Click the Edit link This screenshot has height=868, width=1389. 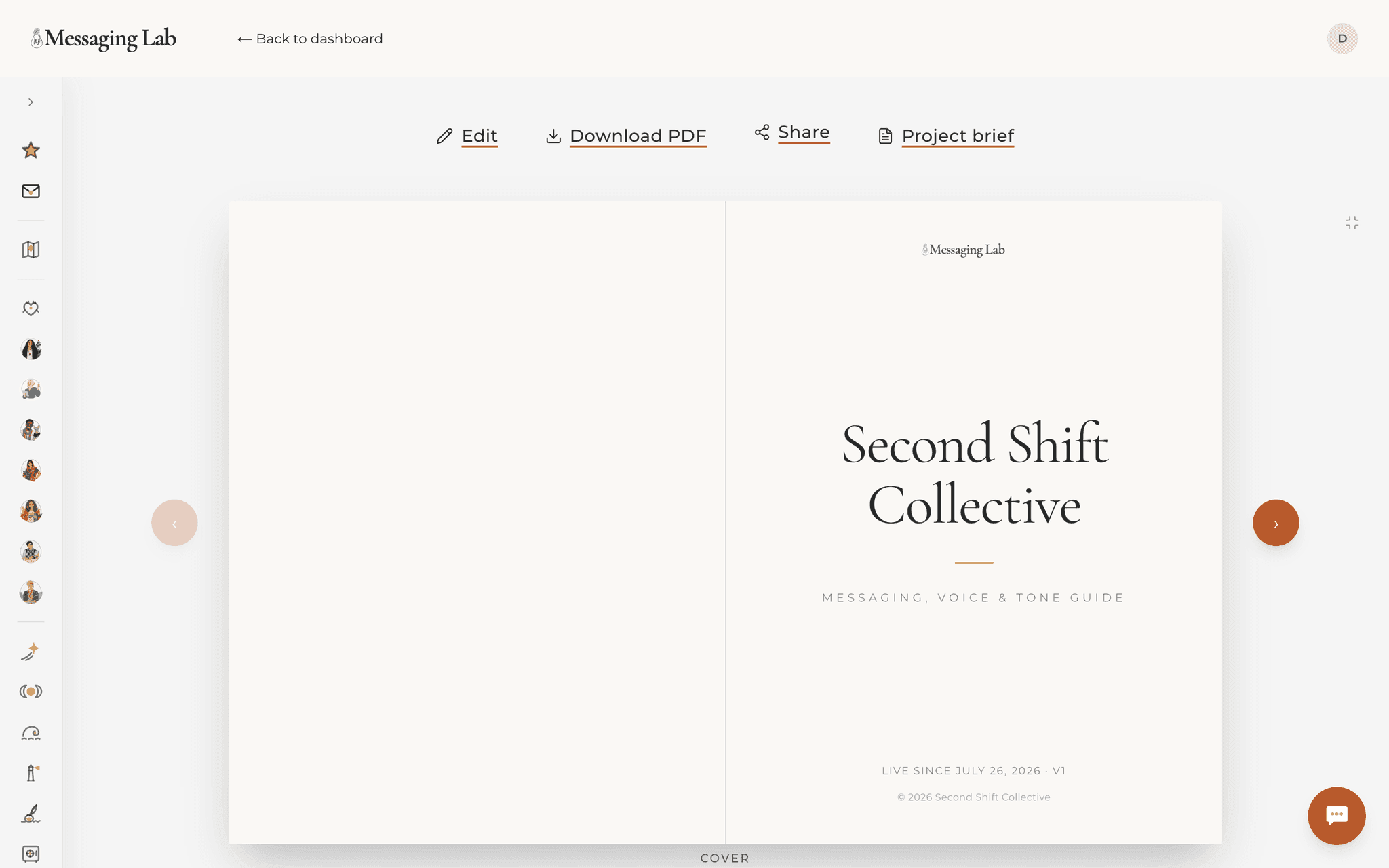[467, 136]
